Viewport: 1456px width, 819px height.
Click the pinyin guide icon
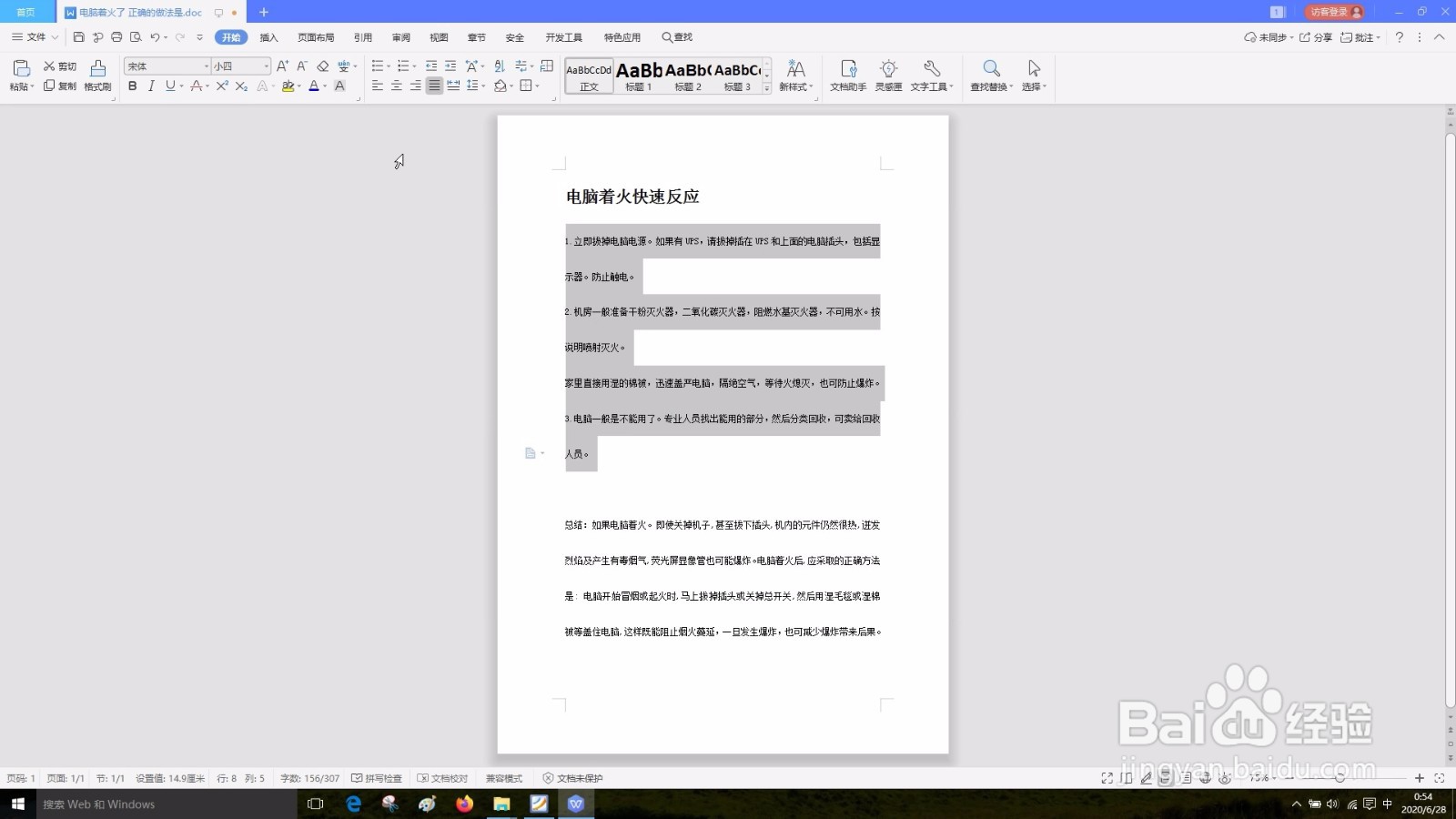pos(343,66)
